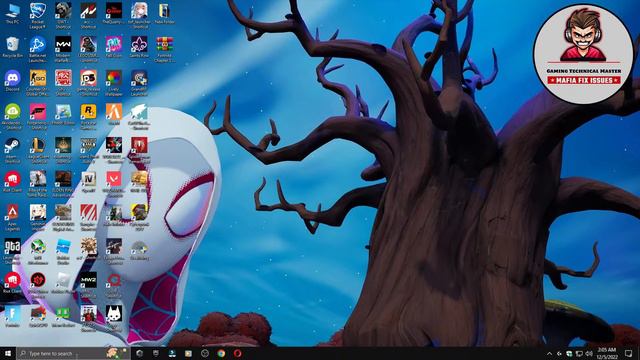Open the red Q-shaped desktop shortcut
Viewport: 640px width, 360px height.
113,285
